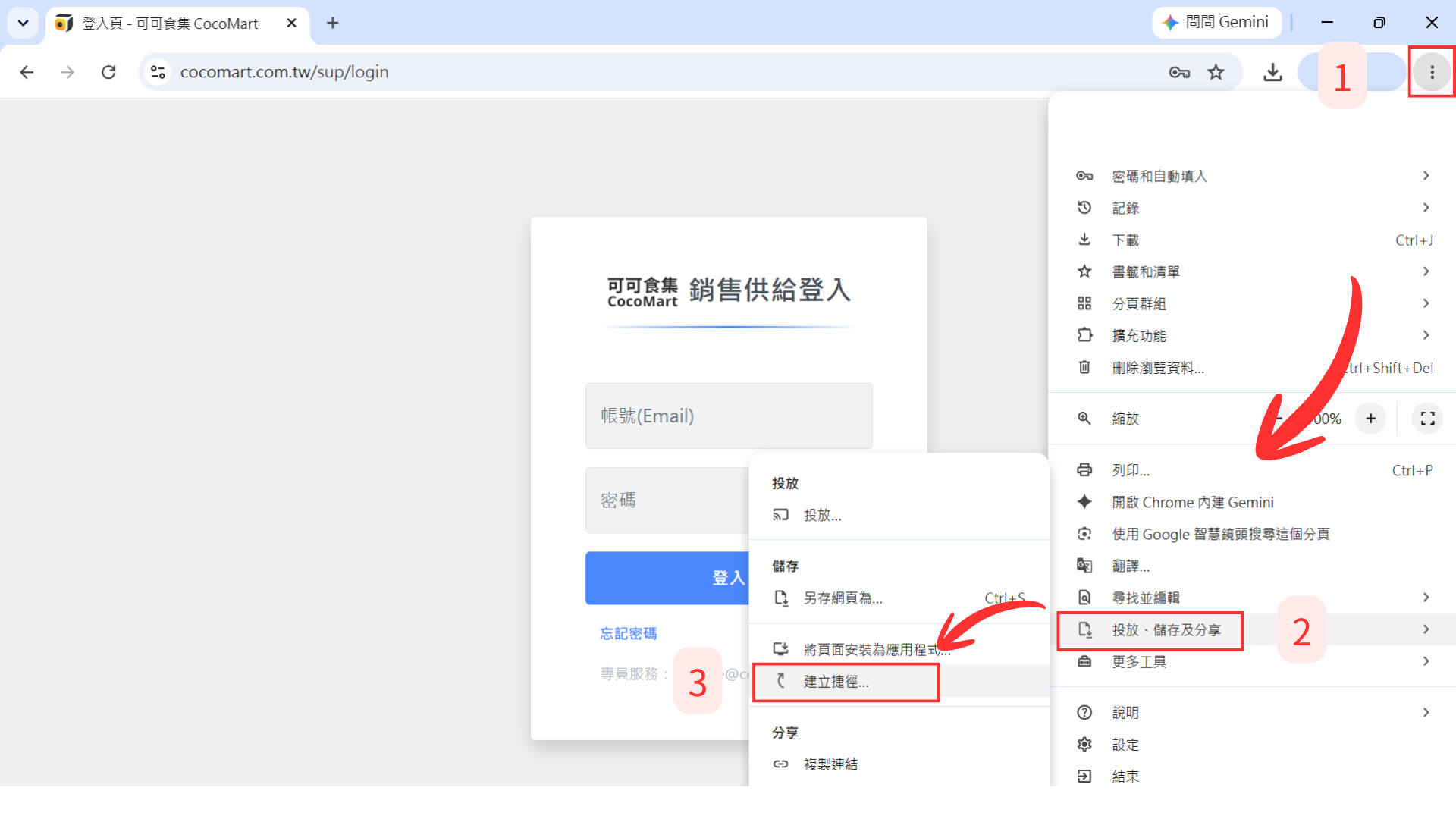Select Save page as option
1456x819 pixels.
click(x=899, y=598)
